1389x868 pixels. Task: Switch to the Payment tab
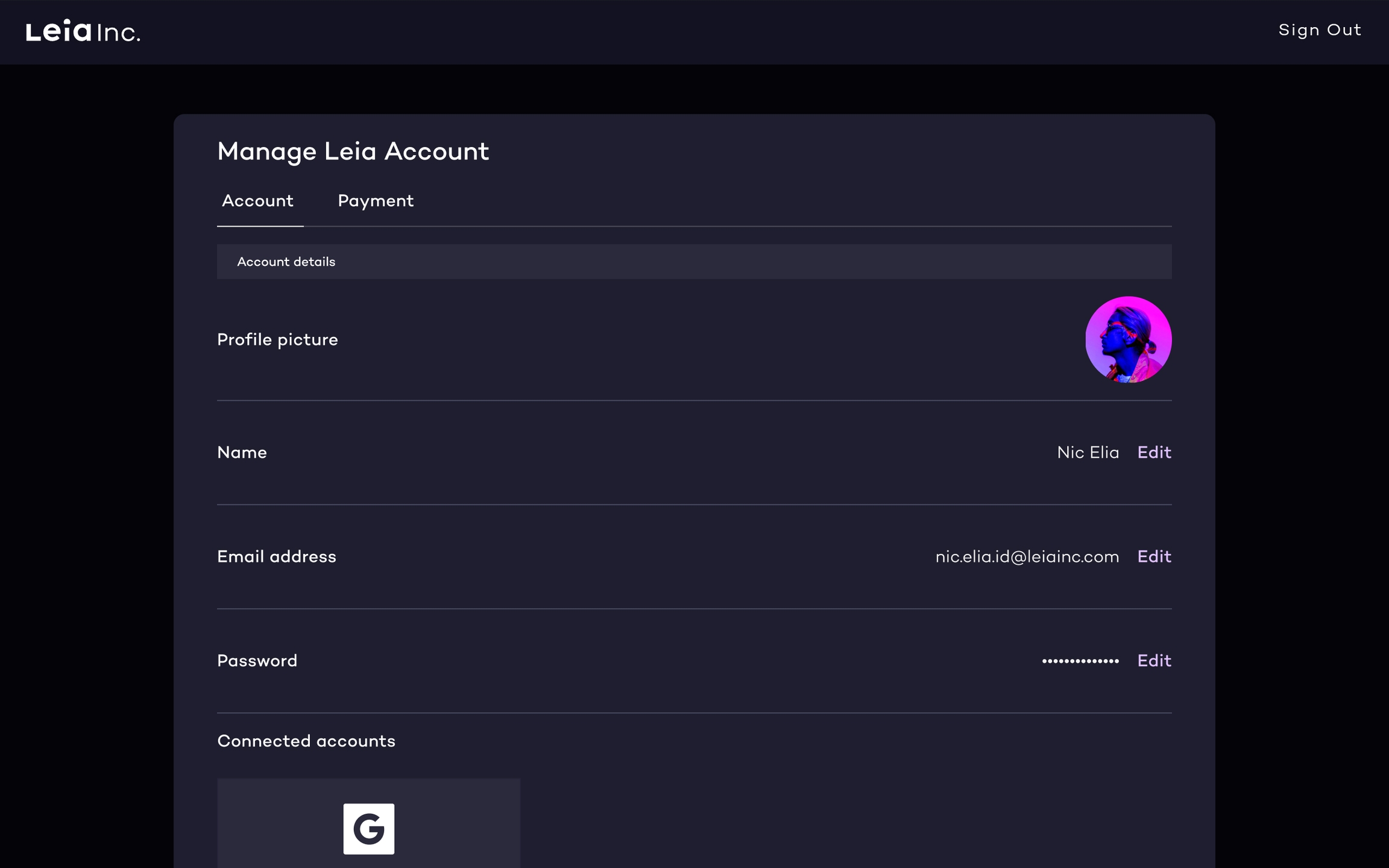pyautogui.click(x=375, y=201)
